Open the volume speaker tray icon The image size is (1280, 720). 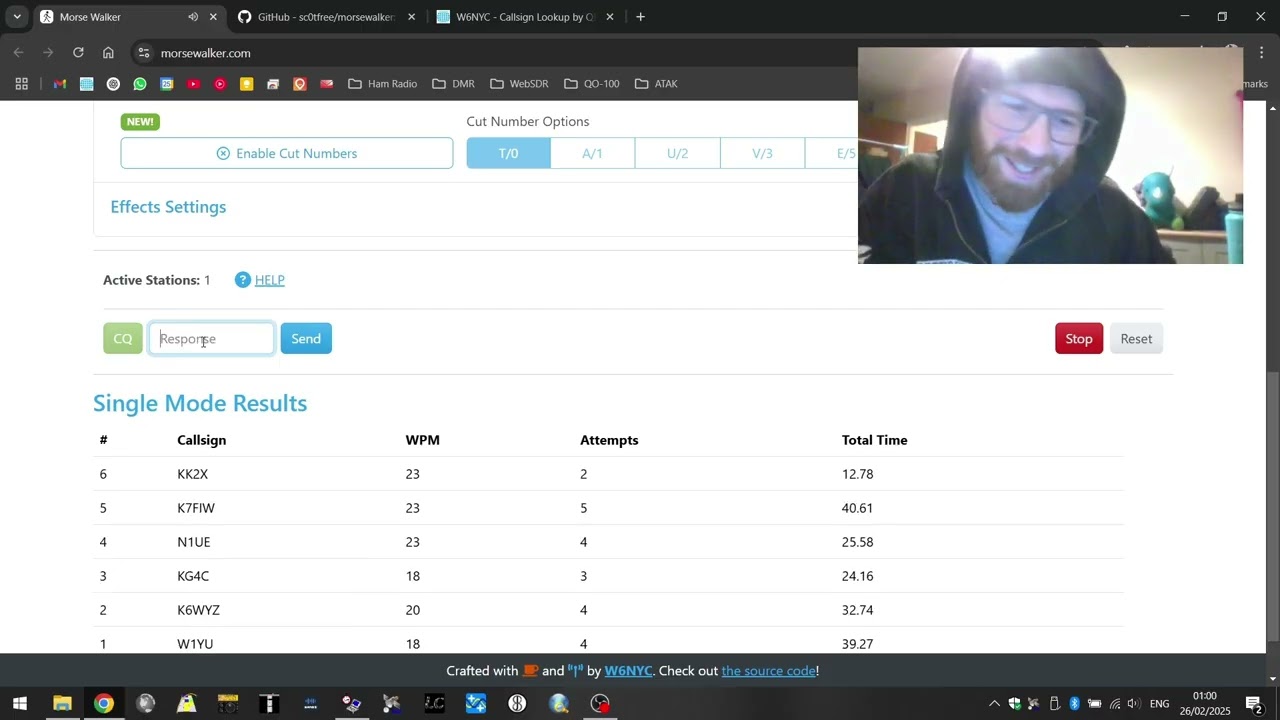point(1135,704)
